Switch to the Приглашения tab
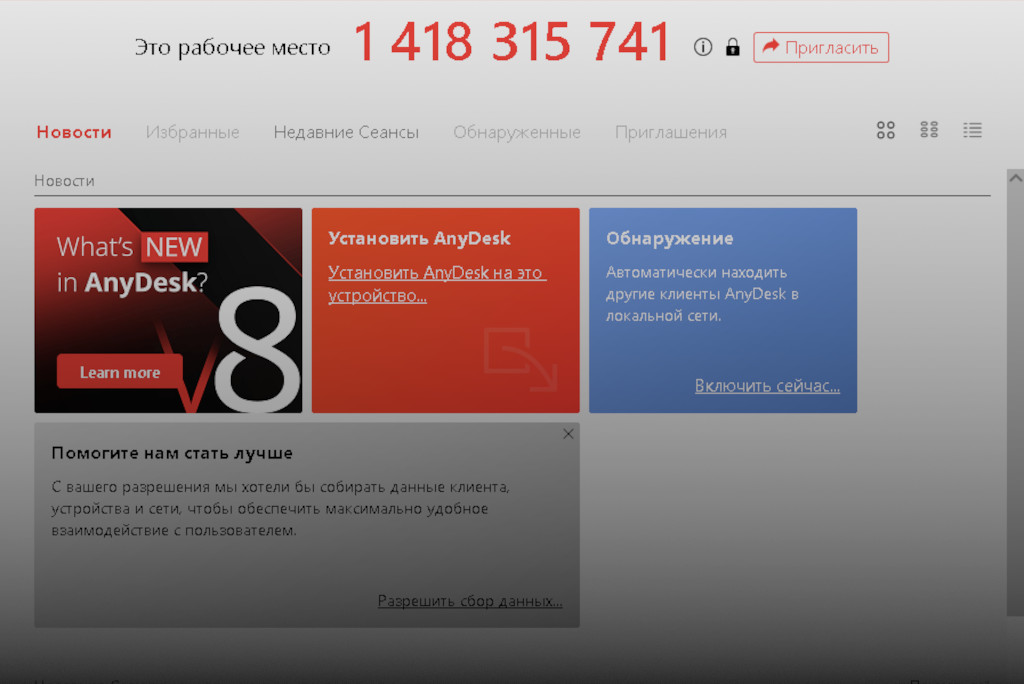The width and height of the screenshot is (1024, 684). point(671,132)
